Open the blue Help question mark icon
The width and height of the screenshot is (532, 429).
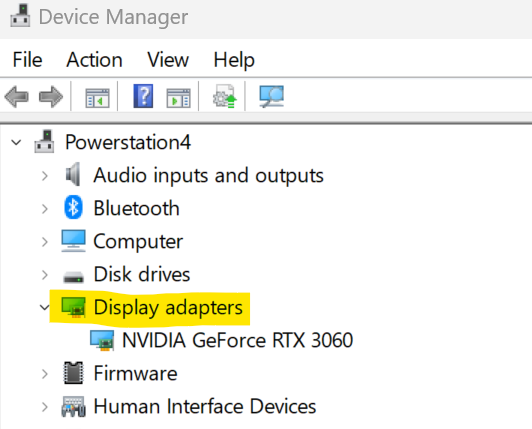143,96
